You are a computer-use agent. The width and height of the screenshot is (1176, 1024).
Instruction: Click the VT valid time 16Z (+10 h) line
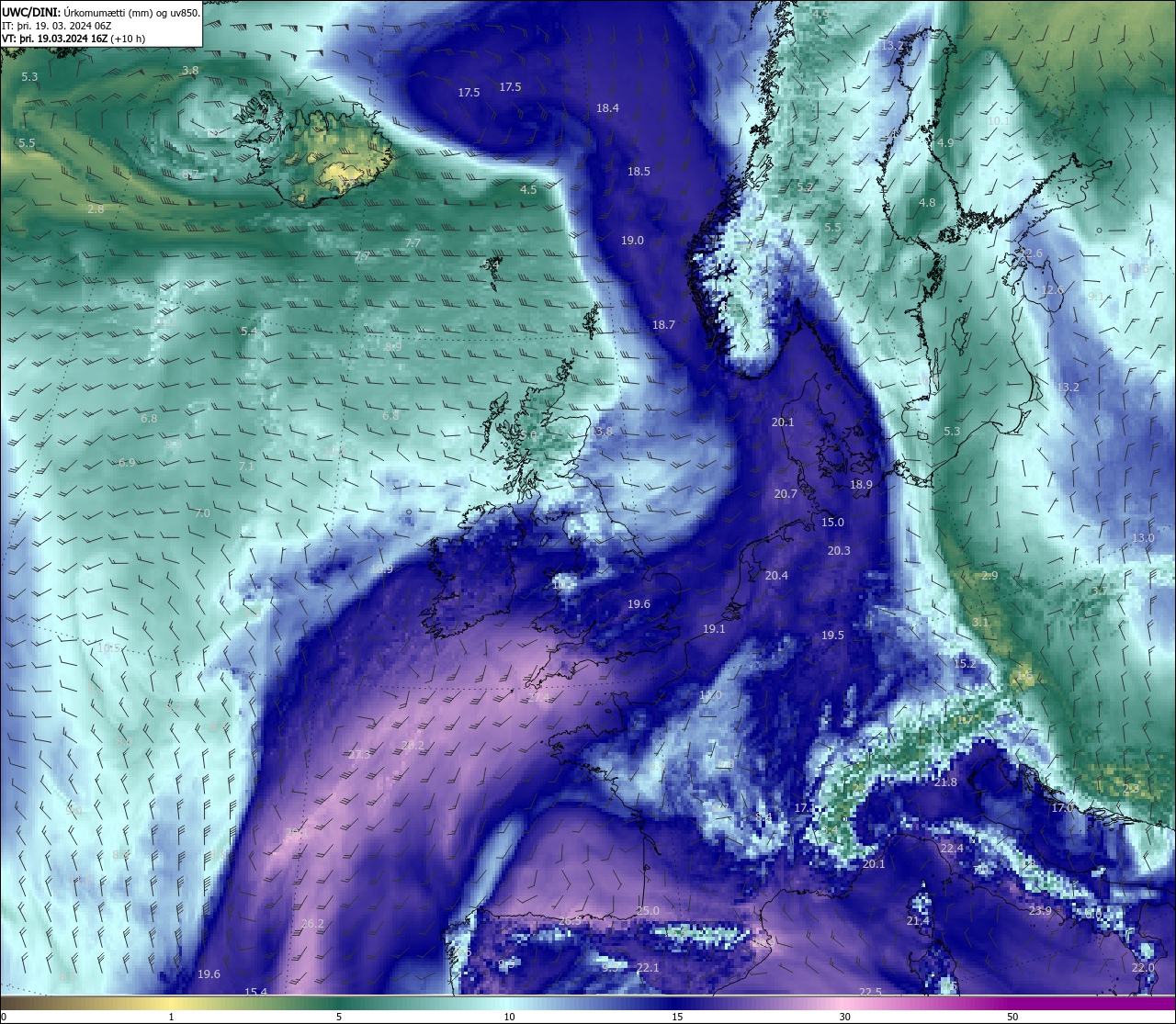[73, 39]
